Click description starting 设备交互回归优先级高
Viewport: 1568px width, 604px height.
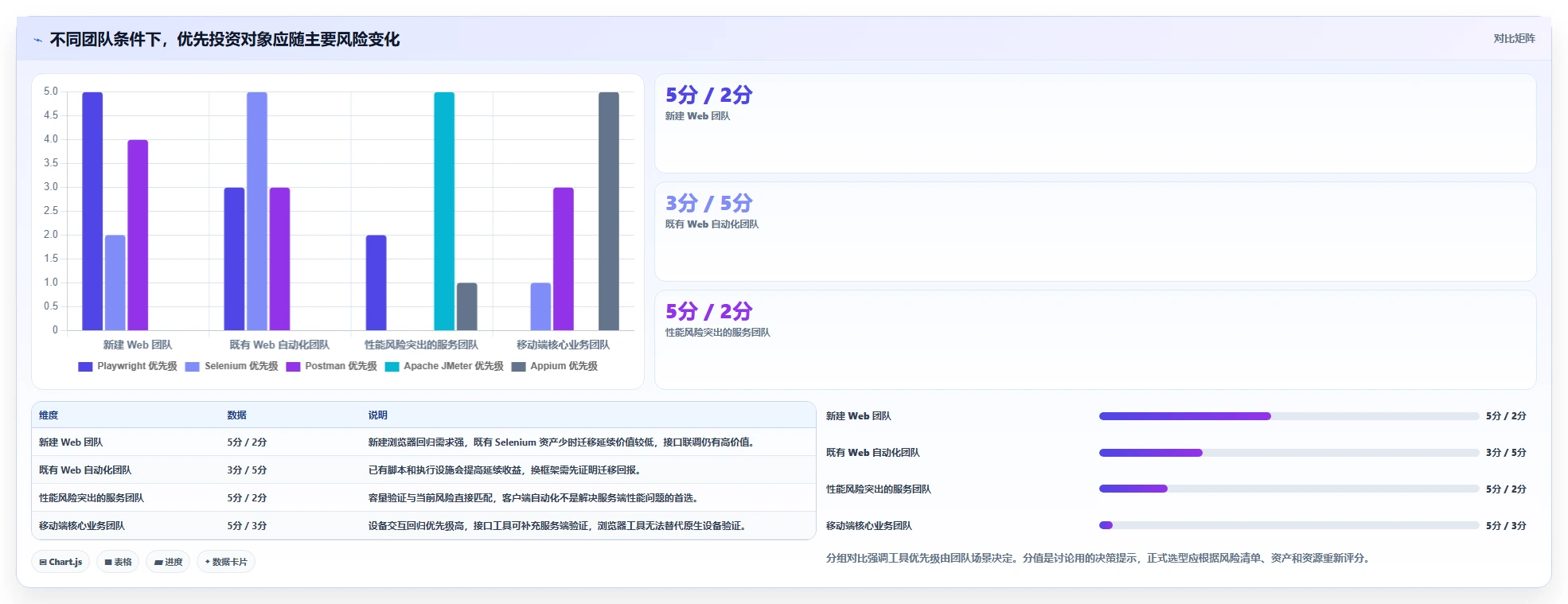[x=557, y=526]
